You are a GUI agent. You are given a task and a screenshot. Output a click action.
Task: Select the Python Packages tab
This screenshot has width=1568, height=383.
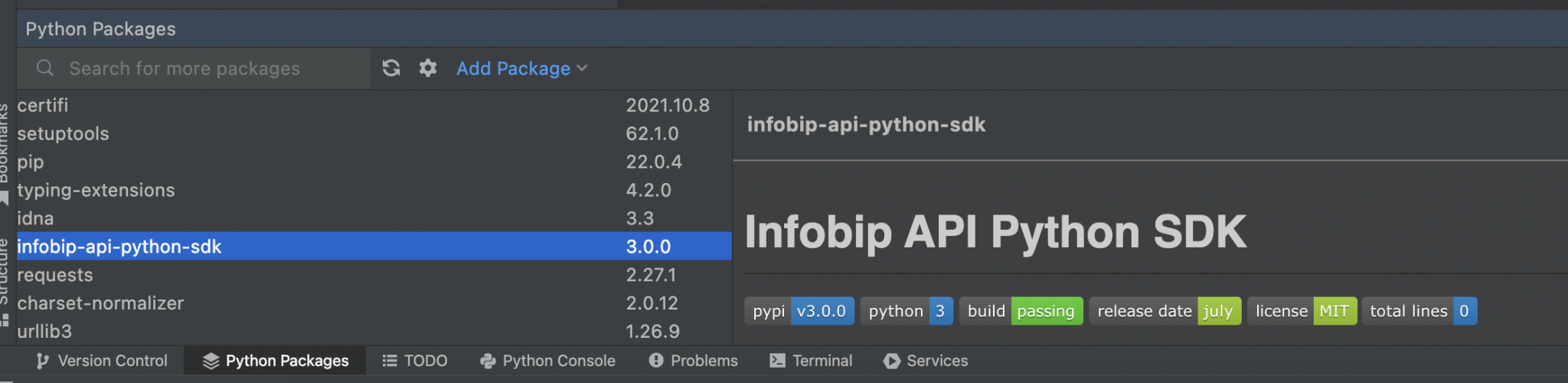point(276,361)
